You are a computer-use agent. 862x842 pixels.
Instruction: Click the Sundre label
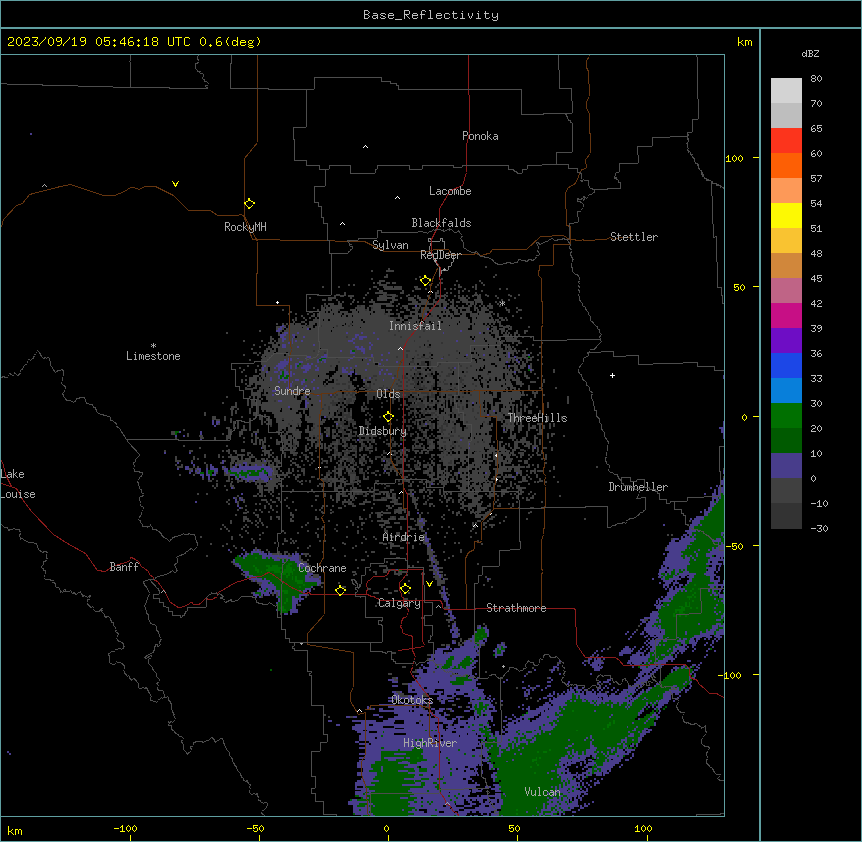292,391
